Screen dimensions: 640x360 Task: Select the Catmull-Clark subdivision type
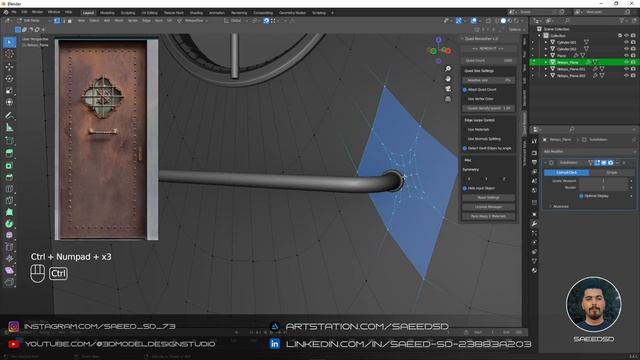[567, 173]
